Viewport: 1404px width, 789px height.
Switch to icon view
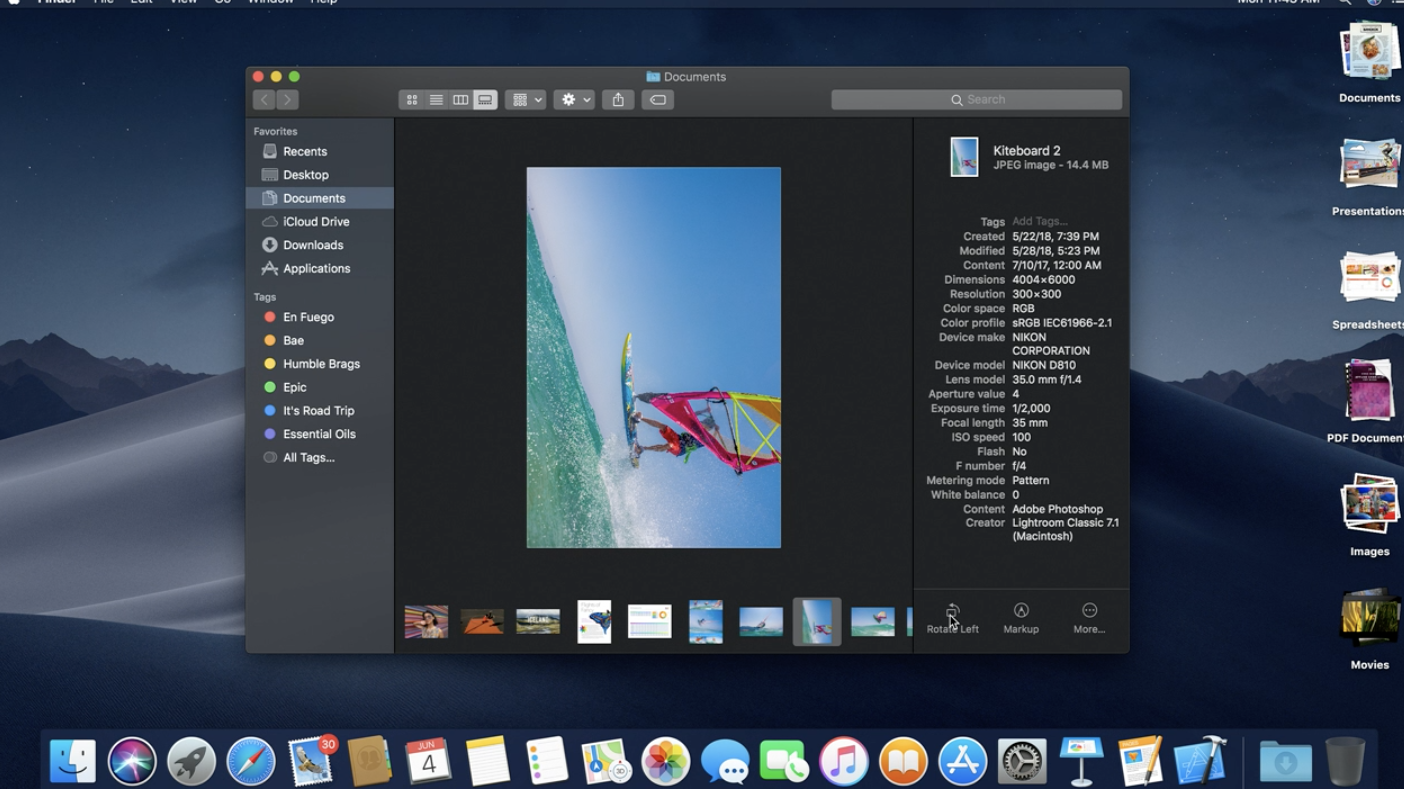click(411, 100)
